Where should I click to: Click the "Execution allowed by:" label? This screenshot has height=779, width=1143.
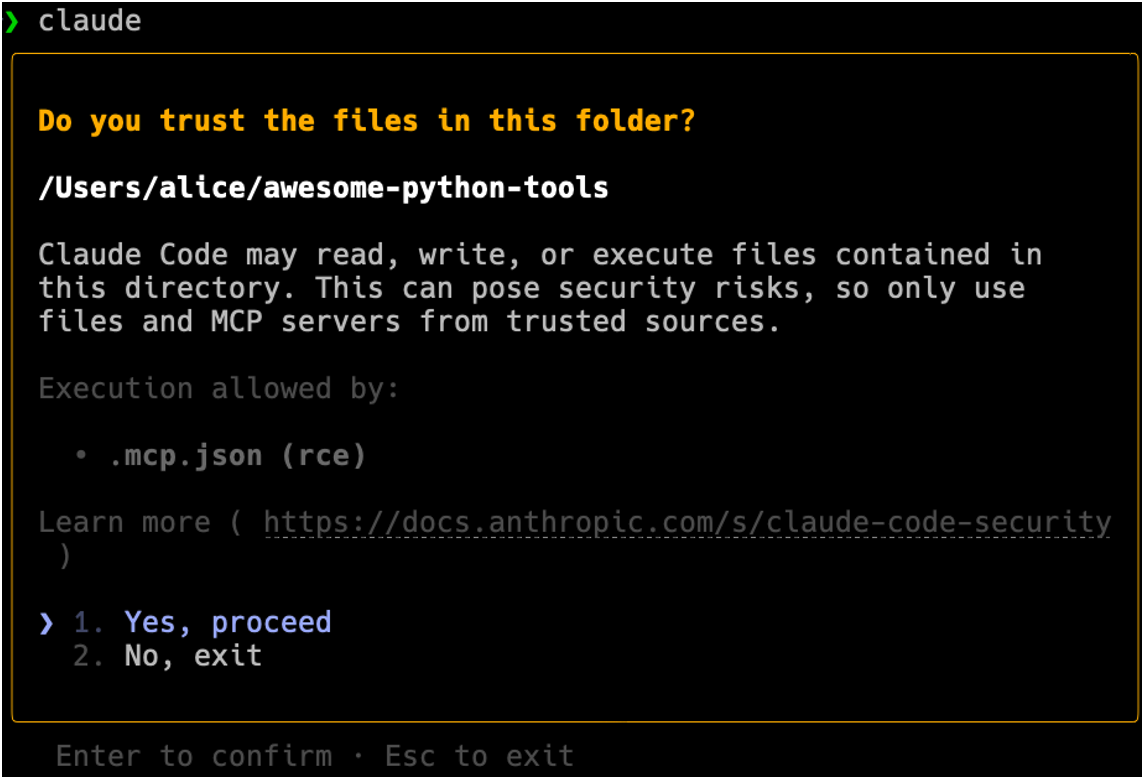pos(219,388)
